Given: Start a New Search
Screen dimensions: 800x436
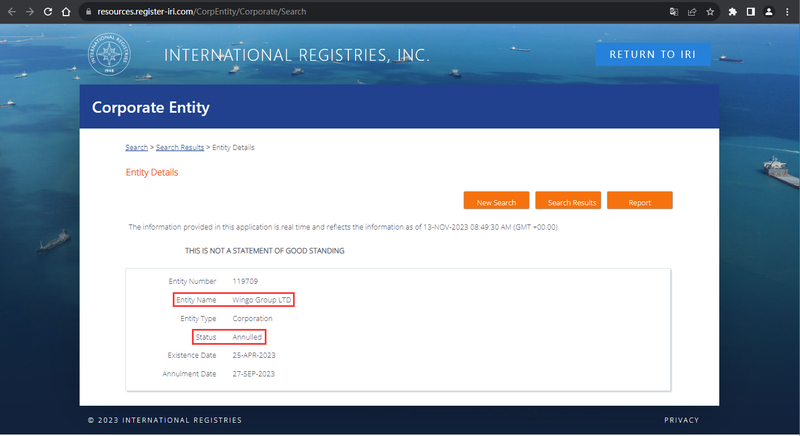Looking at the screenshot, I should tap(496, 200).
